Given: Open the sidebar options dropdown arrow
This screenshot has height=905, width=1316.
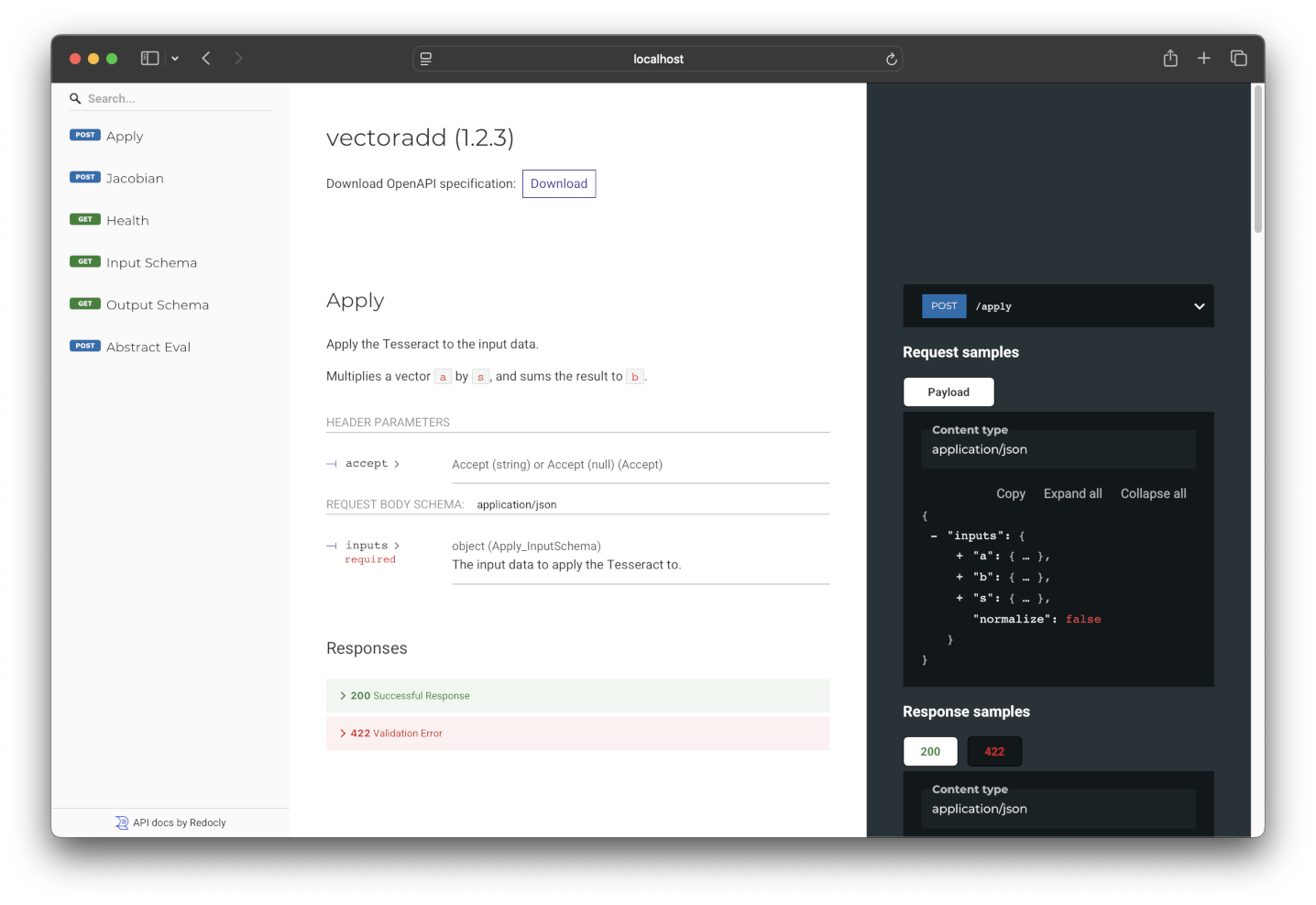Looking at the screenshot, I should pyautogui.click(x=175, y=59).
